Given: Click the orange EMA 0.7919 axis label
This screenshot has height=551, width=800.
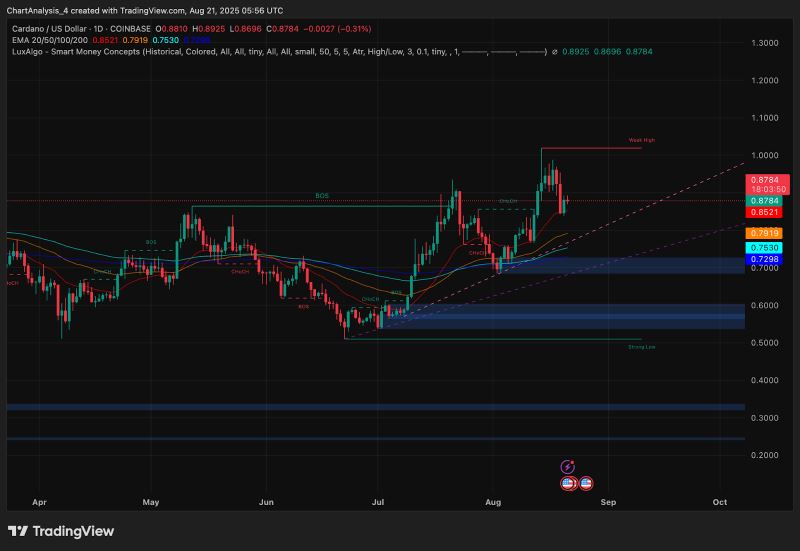Looking at the screenshot, I should point(769,233).
